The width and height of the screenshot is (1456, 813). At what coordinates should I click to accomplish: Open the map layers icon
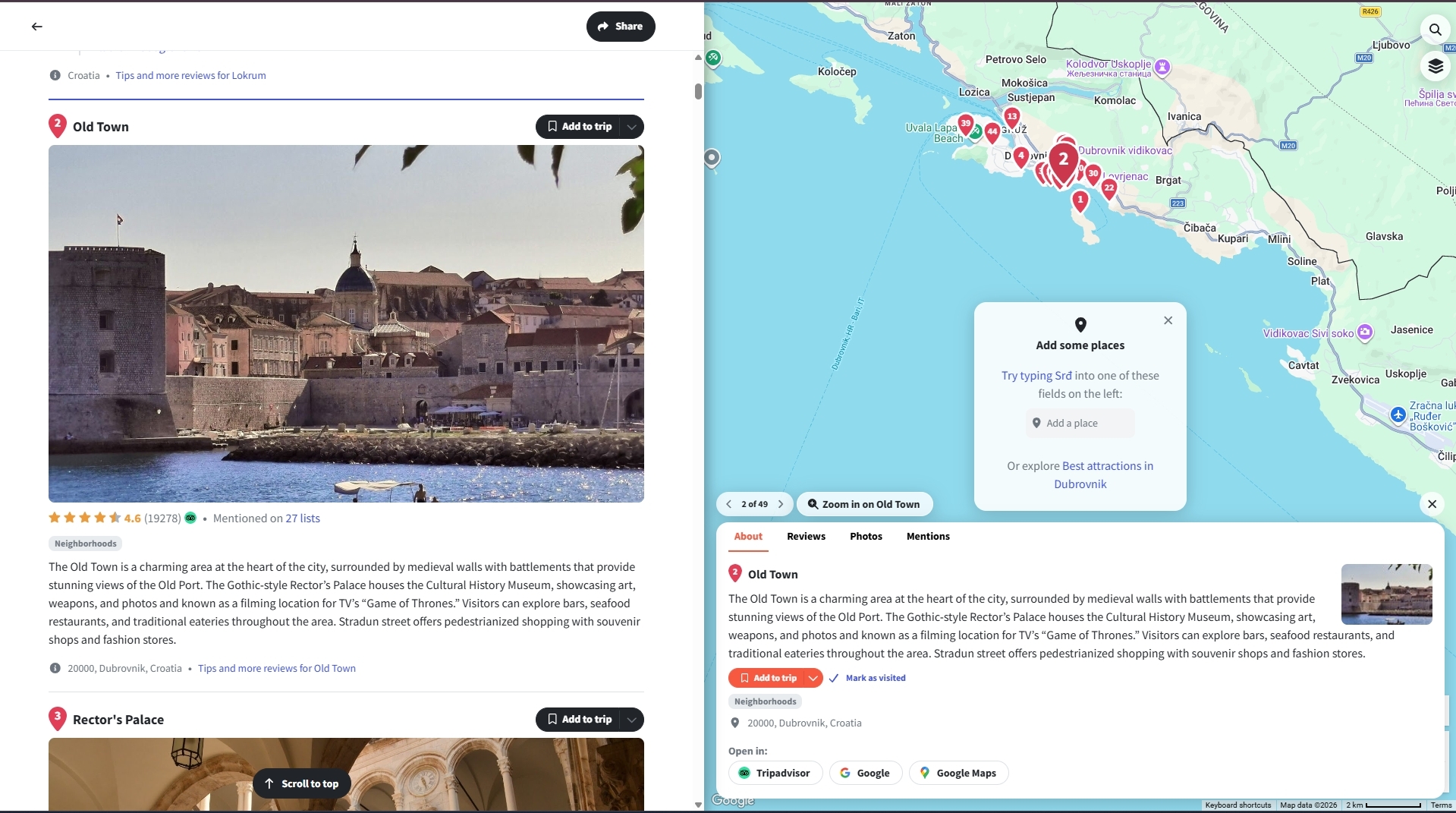(1435, 67)
